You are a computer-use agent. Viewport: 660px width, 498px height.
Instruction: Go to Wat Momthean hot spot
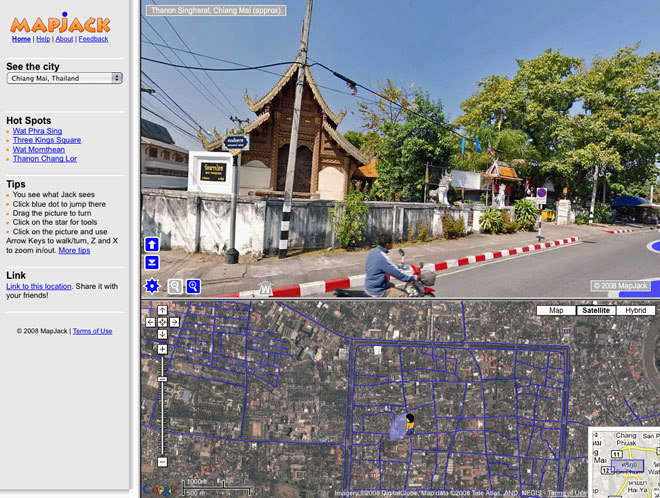pyautogui.click(x=39, y=149)
